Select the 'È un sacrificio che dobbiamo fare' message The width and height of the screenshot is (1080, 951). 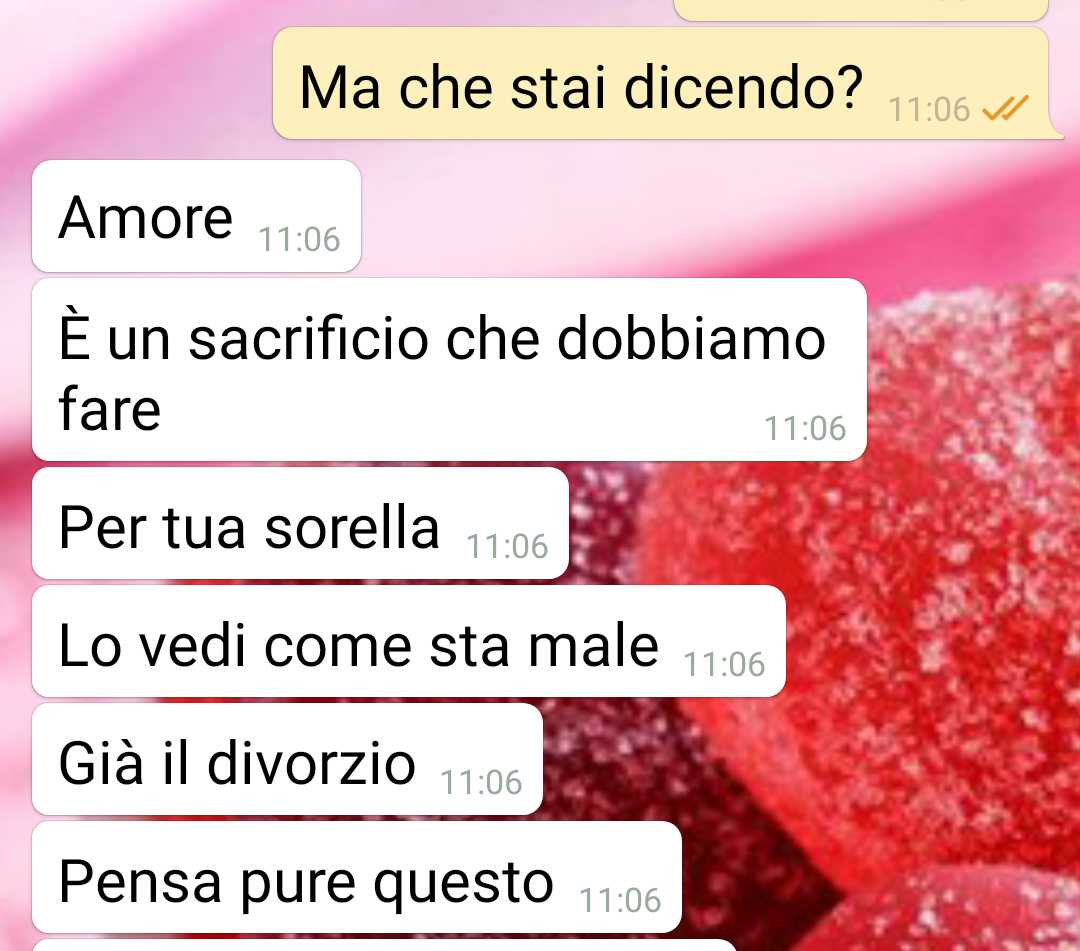tap(449, 370)
